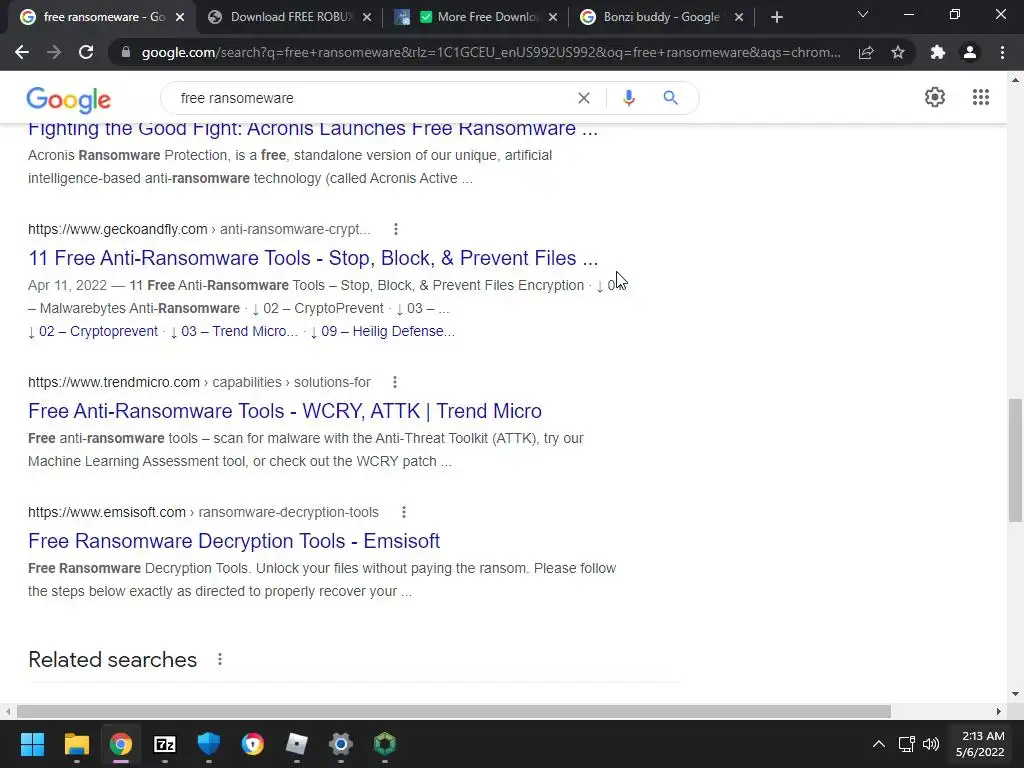This screenshot has height=768, width=1024.
Task: Go to Google homepage via logo
Action: (69, 99)
